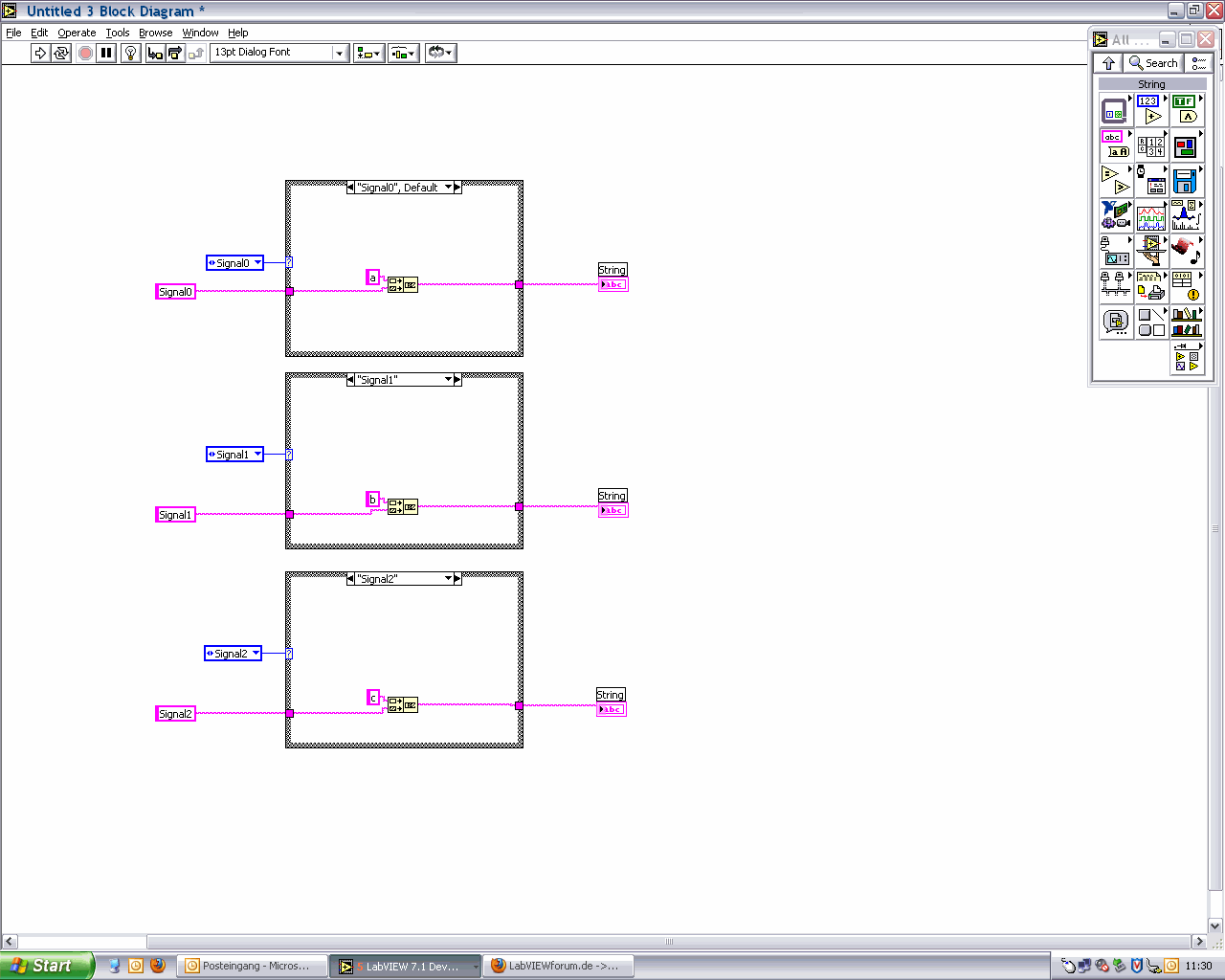Click the Run arrow button
Viewport: 1225px width, 980px height.
click(x=40, y=53)
